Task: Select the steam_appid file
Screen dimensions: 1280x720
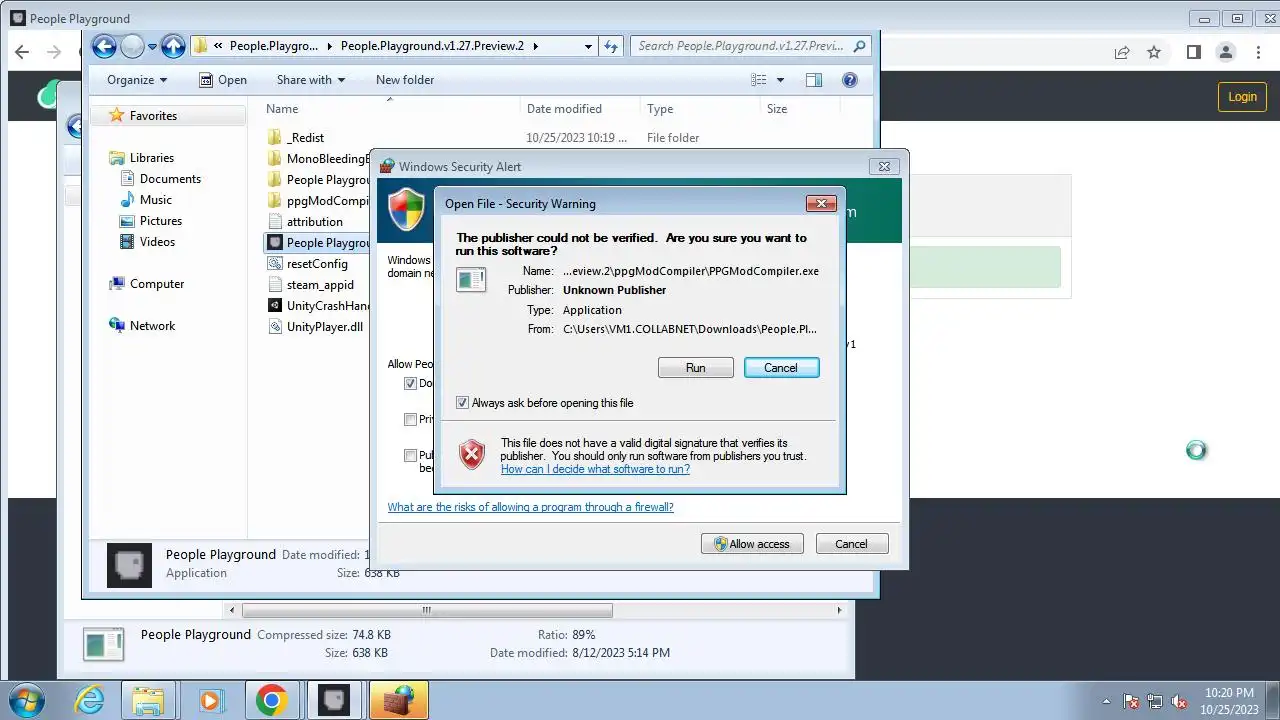Action: (320, 285)
